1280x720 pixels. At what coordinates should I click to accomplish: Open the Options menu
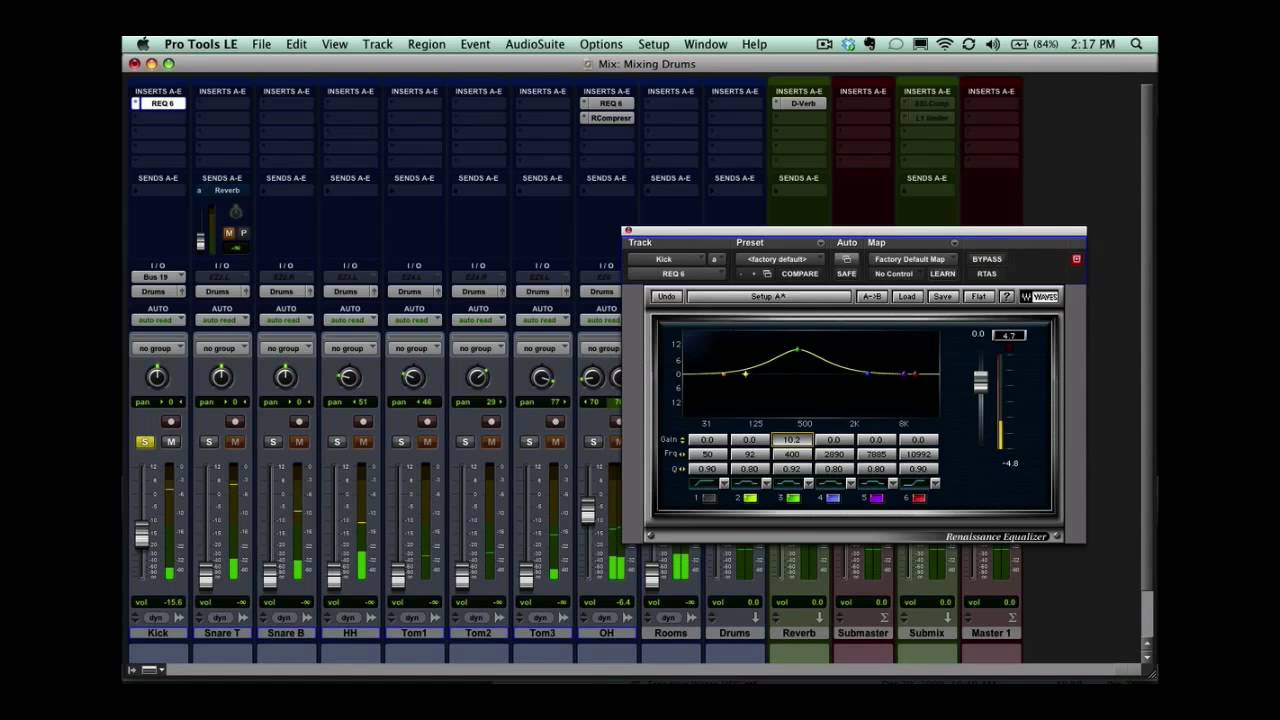coord(601,44)
